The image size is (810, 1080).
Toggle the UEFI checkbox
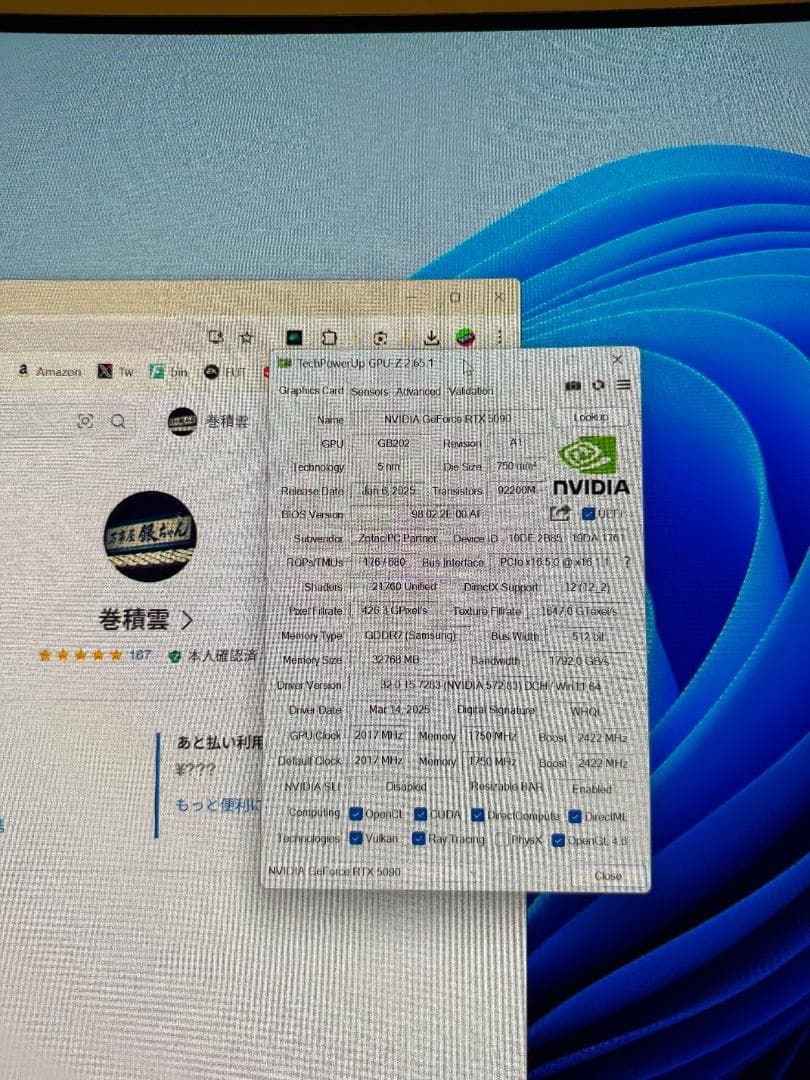[x=589, y=513]
